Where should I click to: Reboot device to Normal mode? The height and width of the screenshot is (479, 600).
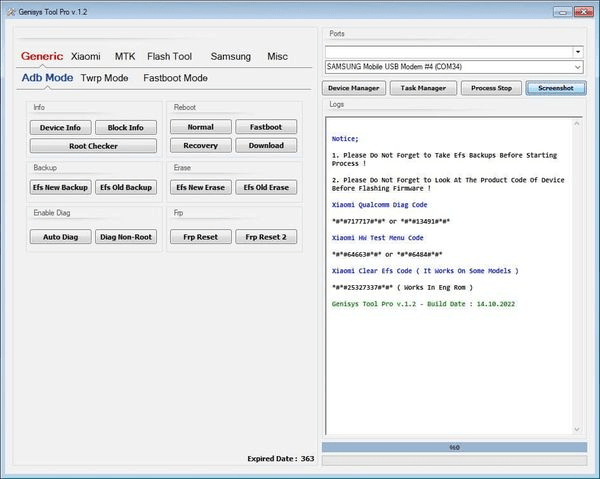coord(201,127)
